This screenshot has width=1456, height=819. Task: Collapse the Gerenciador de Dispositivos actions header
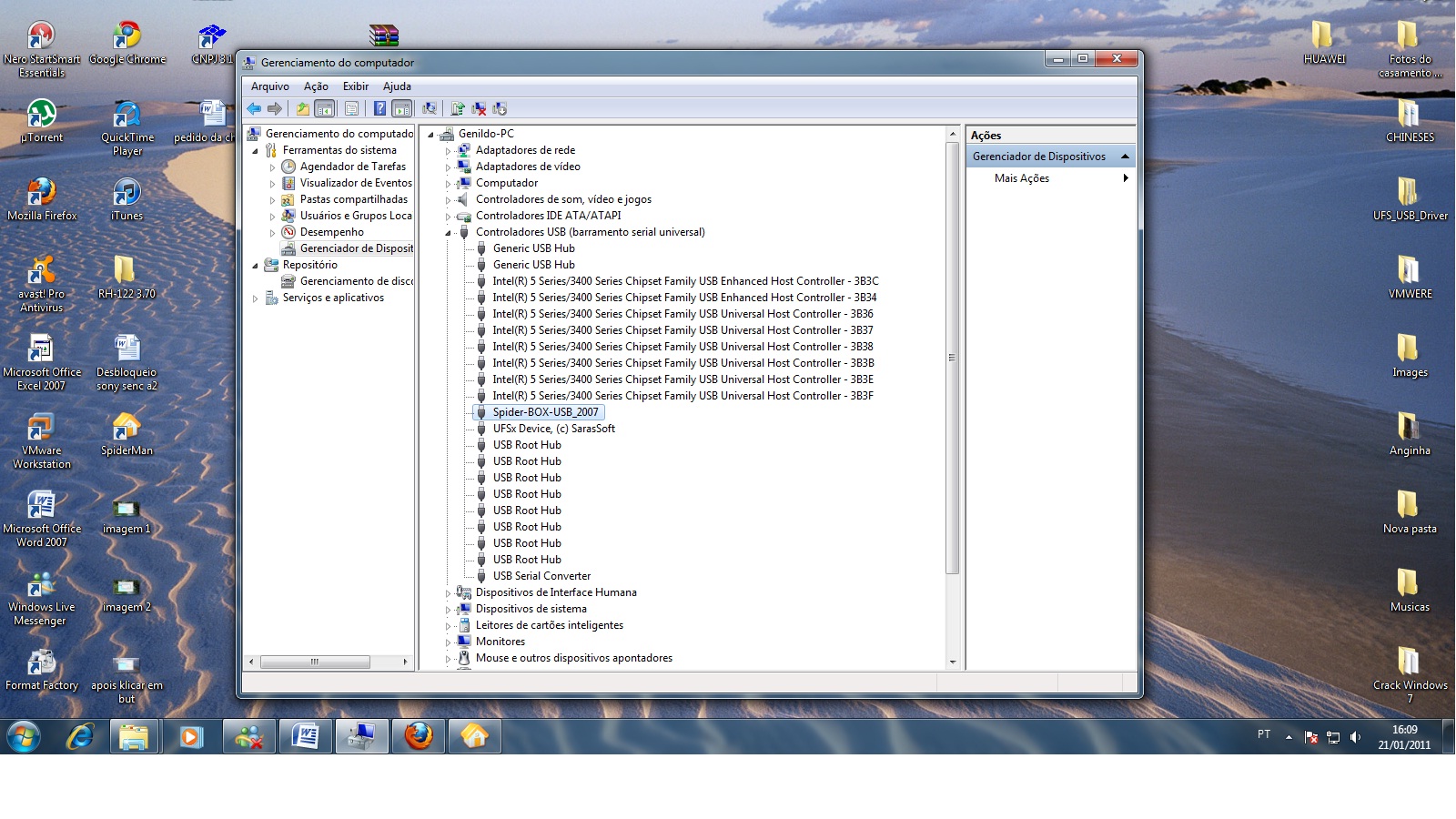coord(1125,157)
